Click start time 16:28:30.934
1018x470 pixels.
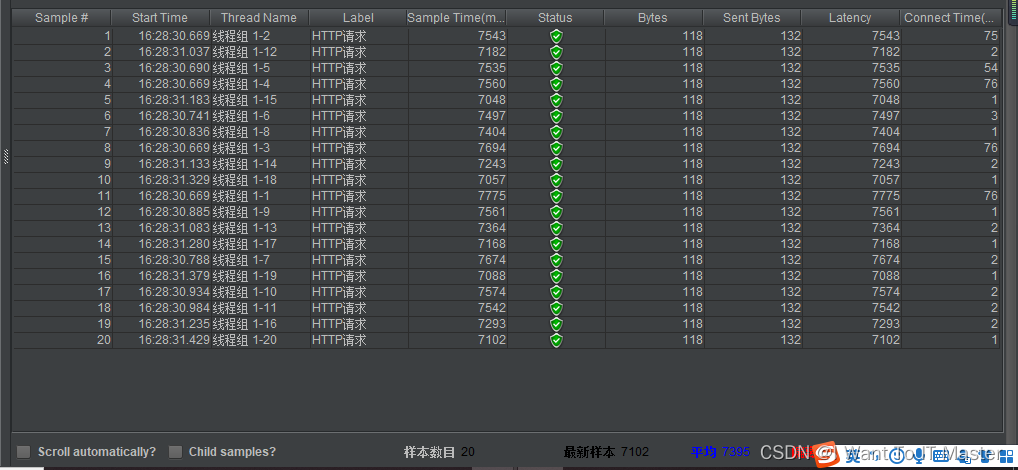(x=173, y=291)
